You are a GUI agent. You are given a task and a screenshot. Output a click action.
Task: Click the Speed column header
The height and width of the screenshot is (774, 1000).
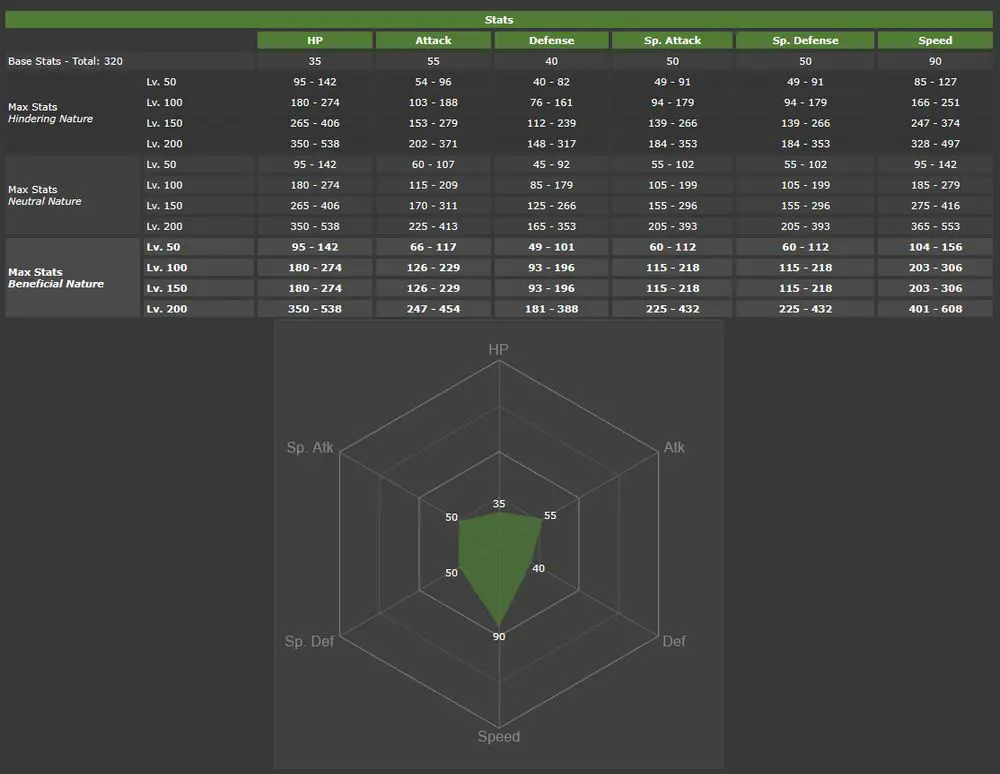pos(935,41)
